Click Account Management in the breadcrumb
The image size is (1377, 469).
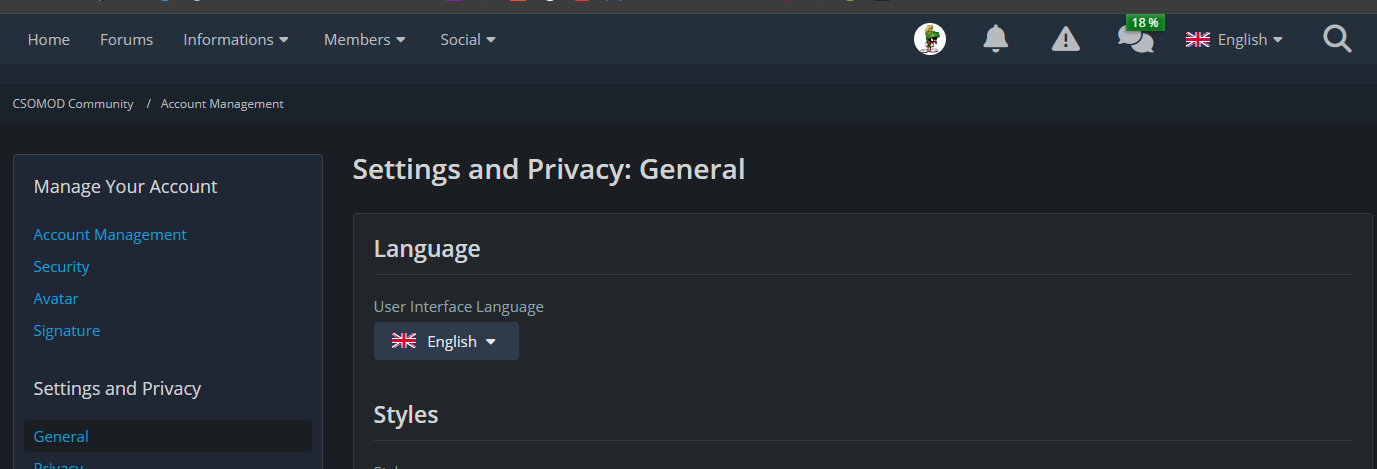point(222,104)
